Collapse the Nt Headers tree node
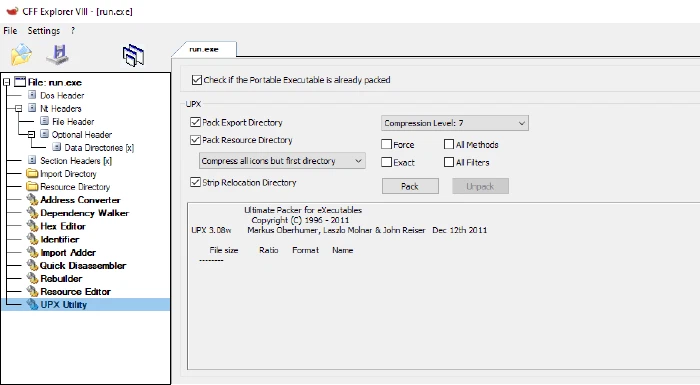Viewport: 700px width, 385px height. click(18, 109)
